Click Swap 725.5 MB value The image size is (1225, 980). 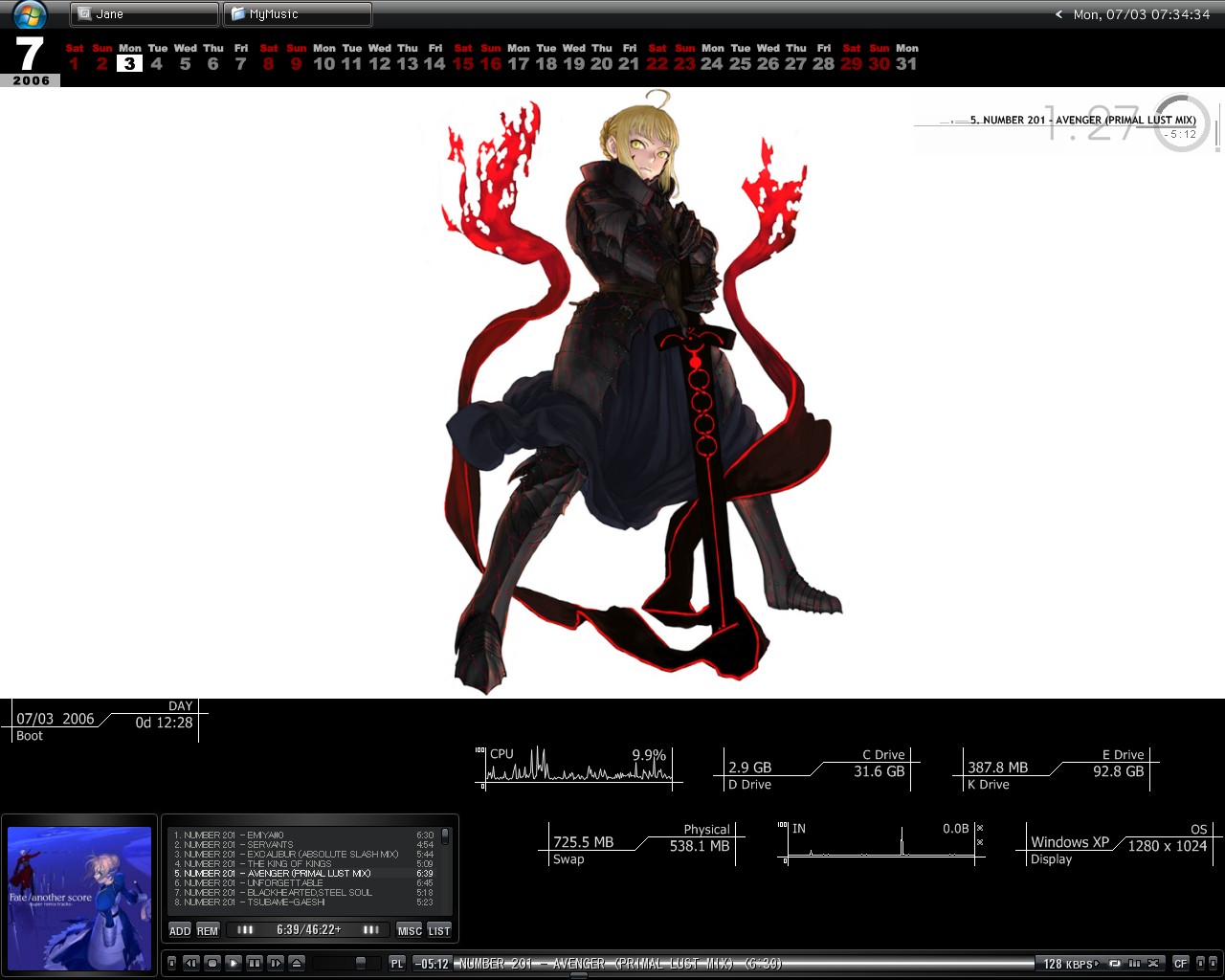tap(583, 842)
